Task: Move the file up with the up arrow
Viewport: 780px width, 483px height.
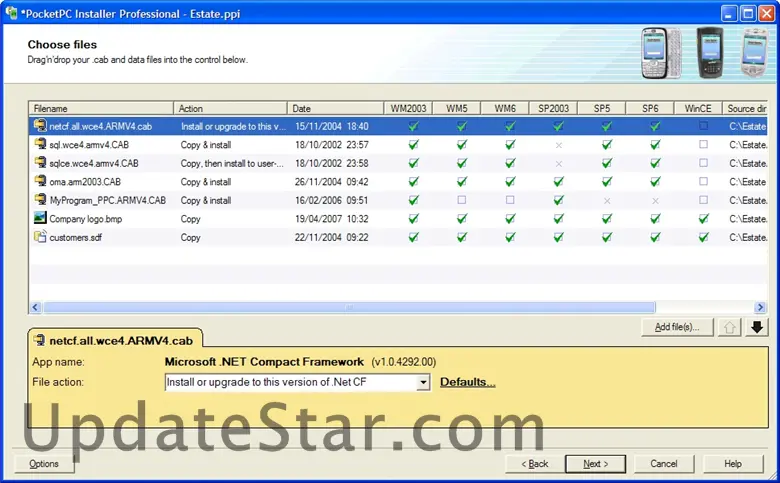Action: point(729,327)
